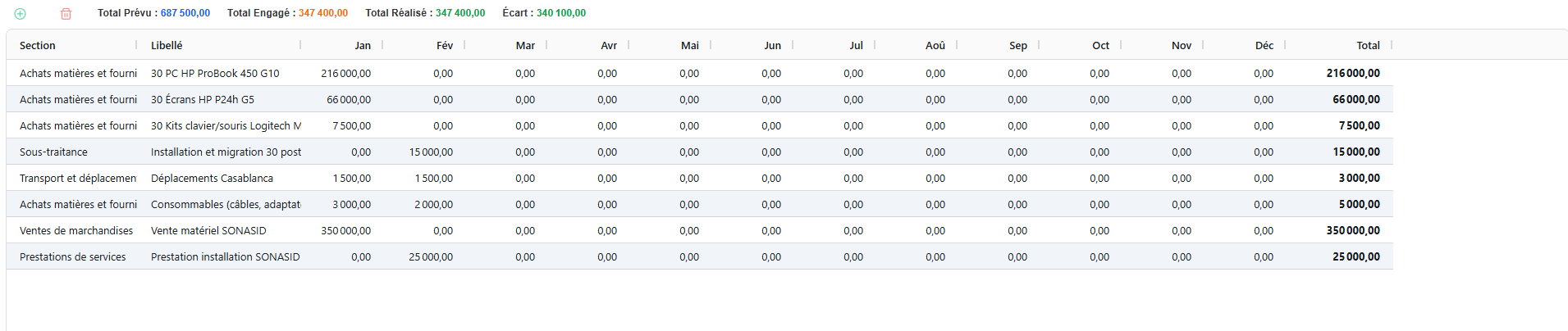The width and height of the screenshot is (1568, 331).
Task: Sort by the Section column header
Action: tap(38, 46)
